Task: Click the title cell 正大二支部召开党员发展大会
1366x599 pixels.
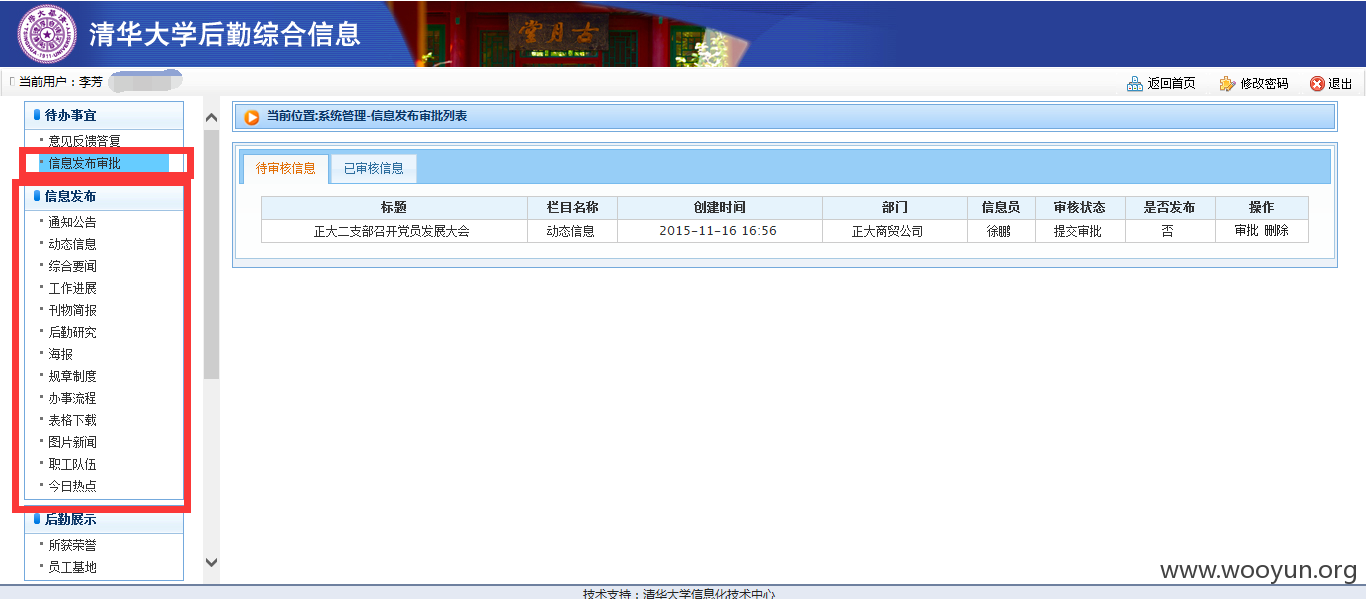Action: click(x=392, y=231)
